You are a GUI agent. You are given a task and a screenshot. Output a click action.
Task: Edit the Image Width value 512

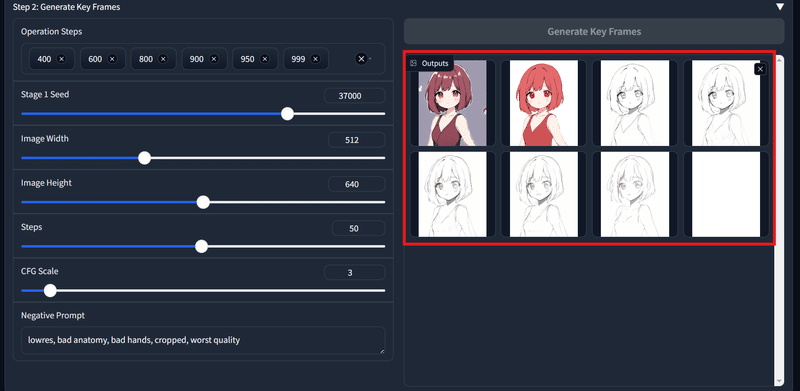click(x=356, y=140)
